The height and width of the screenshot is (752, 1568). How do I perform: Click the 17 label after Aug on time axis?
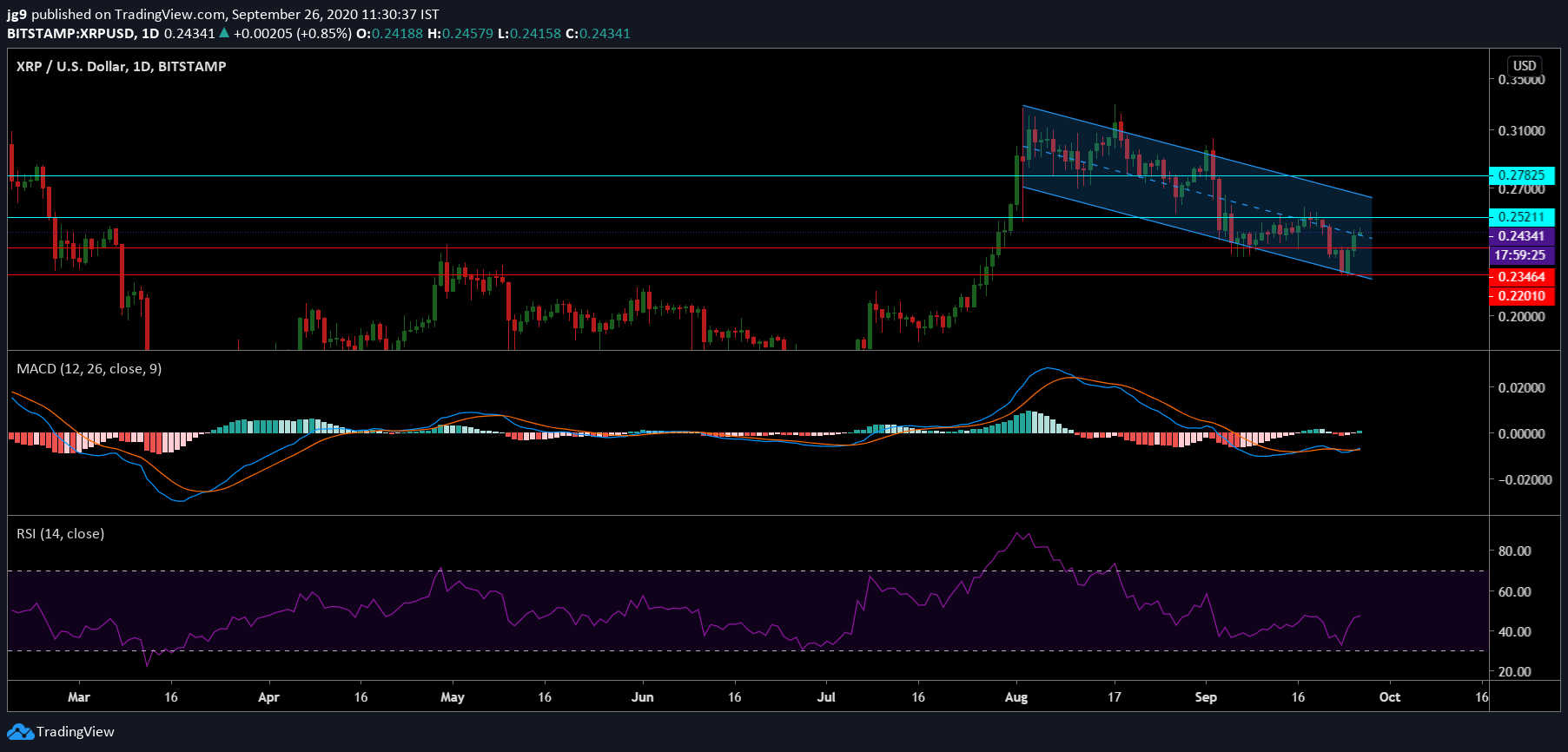point(1115,697)
